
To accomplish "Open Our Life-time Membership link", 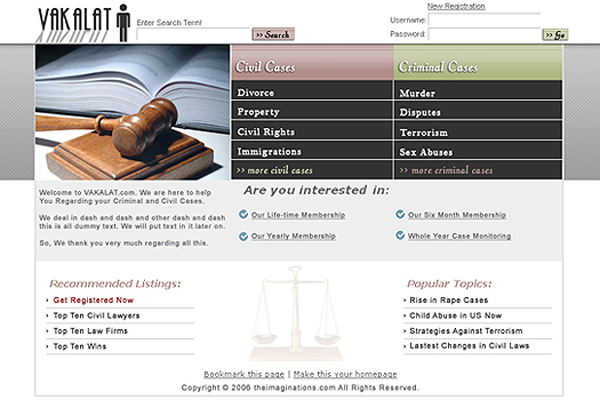I will point(298,215).
